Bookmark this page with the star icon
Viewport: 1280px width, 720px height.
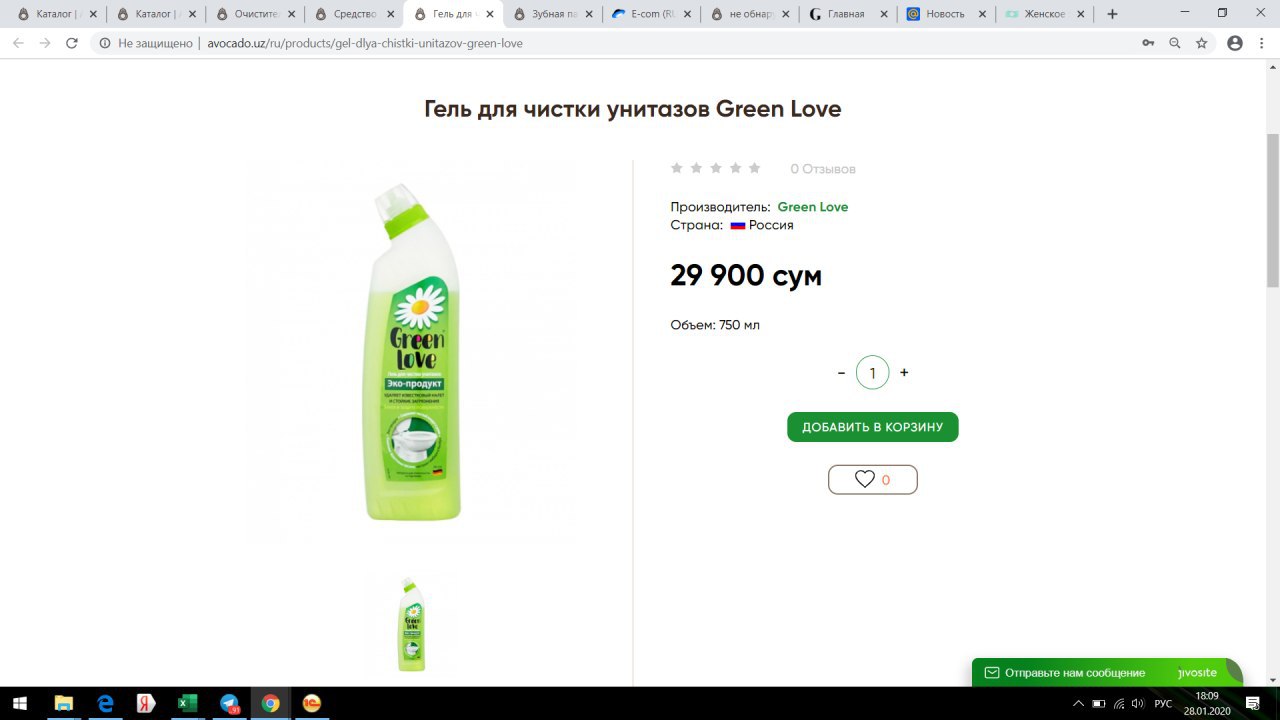(x=1201, y=43)
